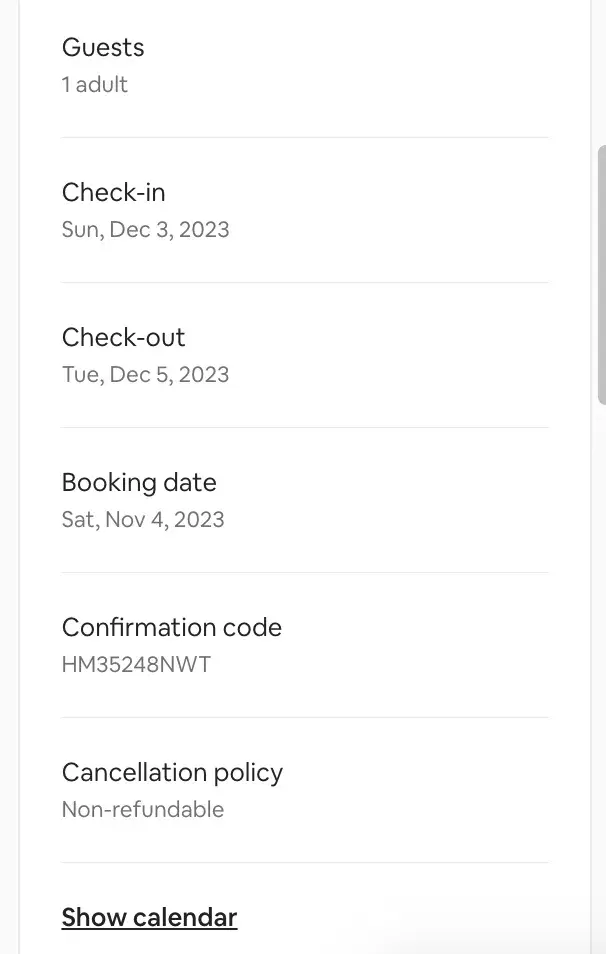The width and height of the screenshot is (606, 954).
Task: Click the HM35248NWT confirmation code
Action: point(136,665)
